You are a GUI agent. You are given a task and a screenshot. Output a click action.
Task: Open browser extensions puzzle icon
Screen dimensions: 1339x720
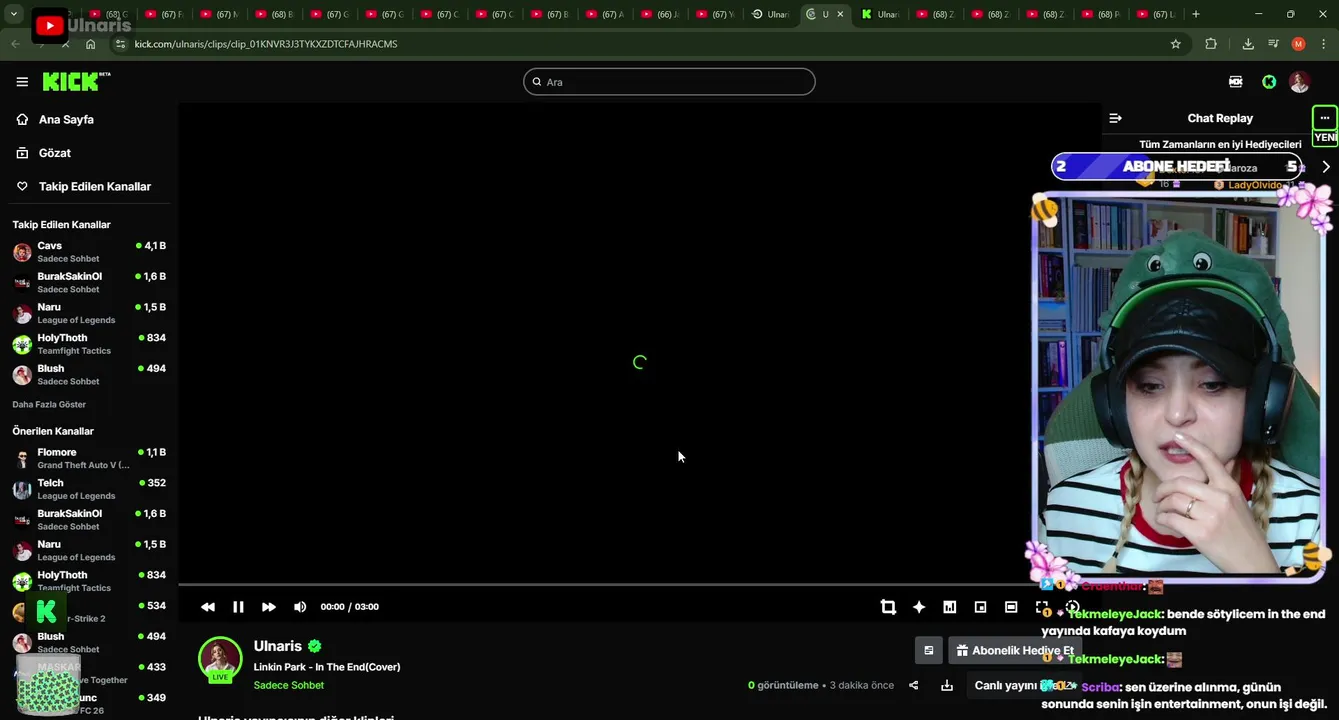coord(1211,44)
